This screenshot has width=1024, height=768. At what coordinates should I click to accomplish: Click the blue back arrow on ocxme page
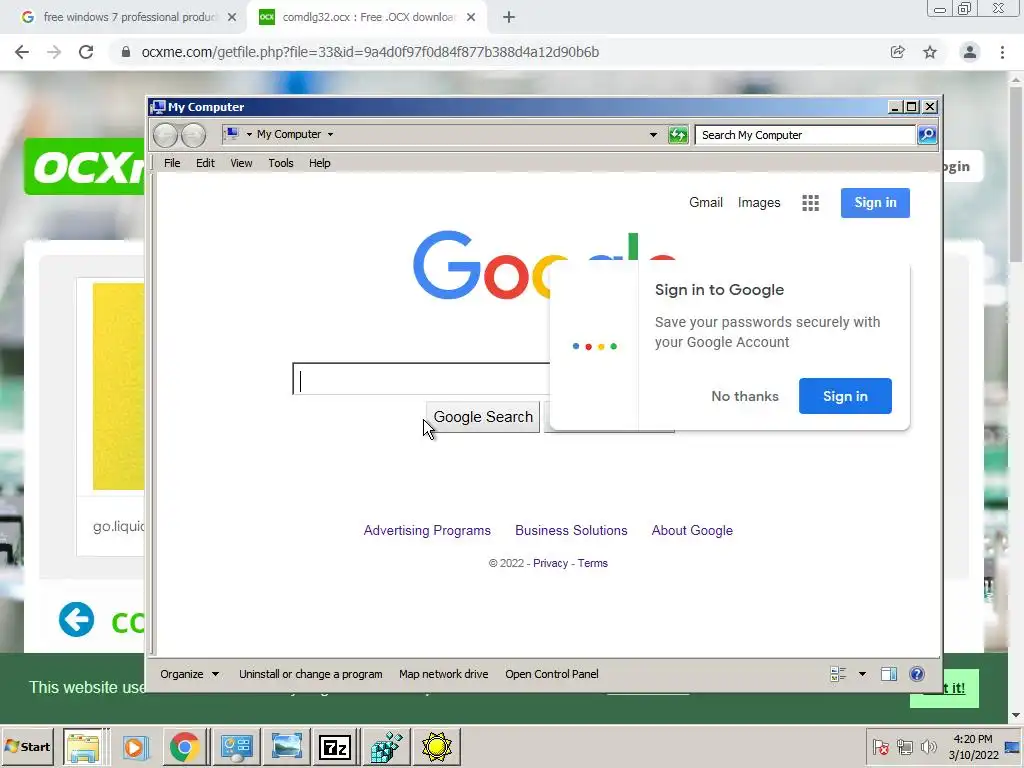(76, 619)
